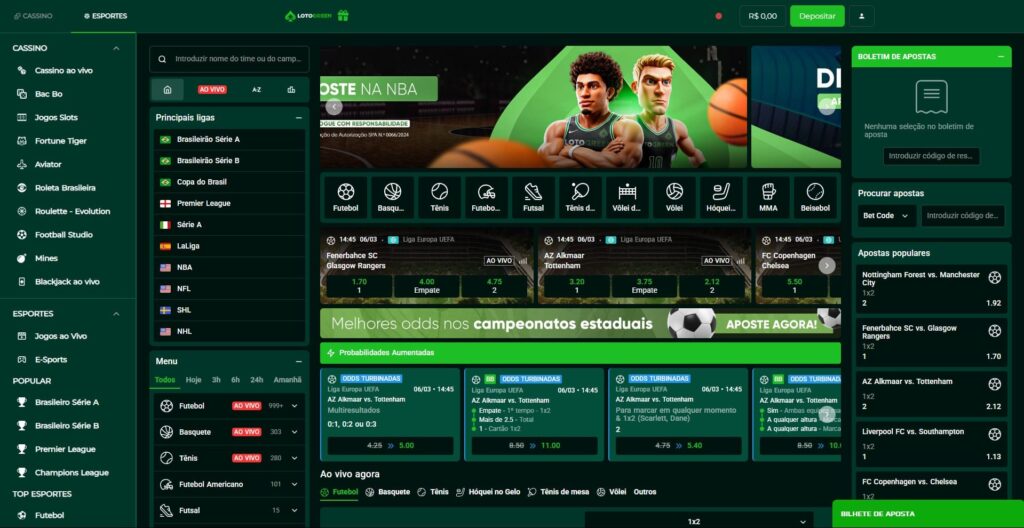Viewport: 1024px width, 528px height.
Task: Open the user profile icon
Action: (861, 16)
